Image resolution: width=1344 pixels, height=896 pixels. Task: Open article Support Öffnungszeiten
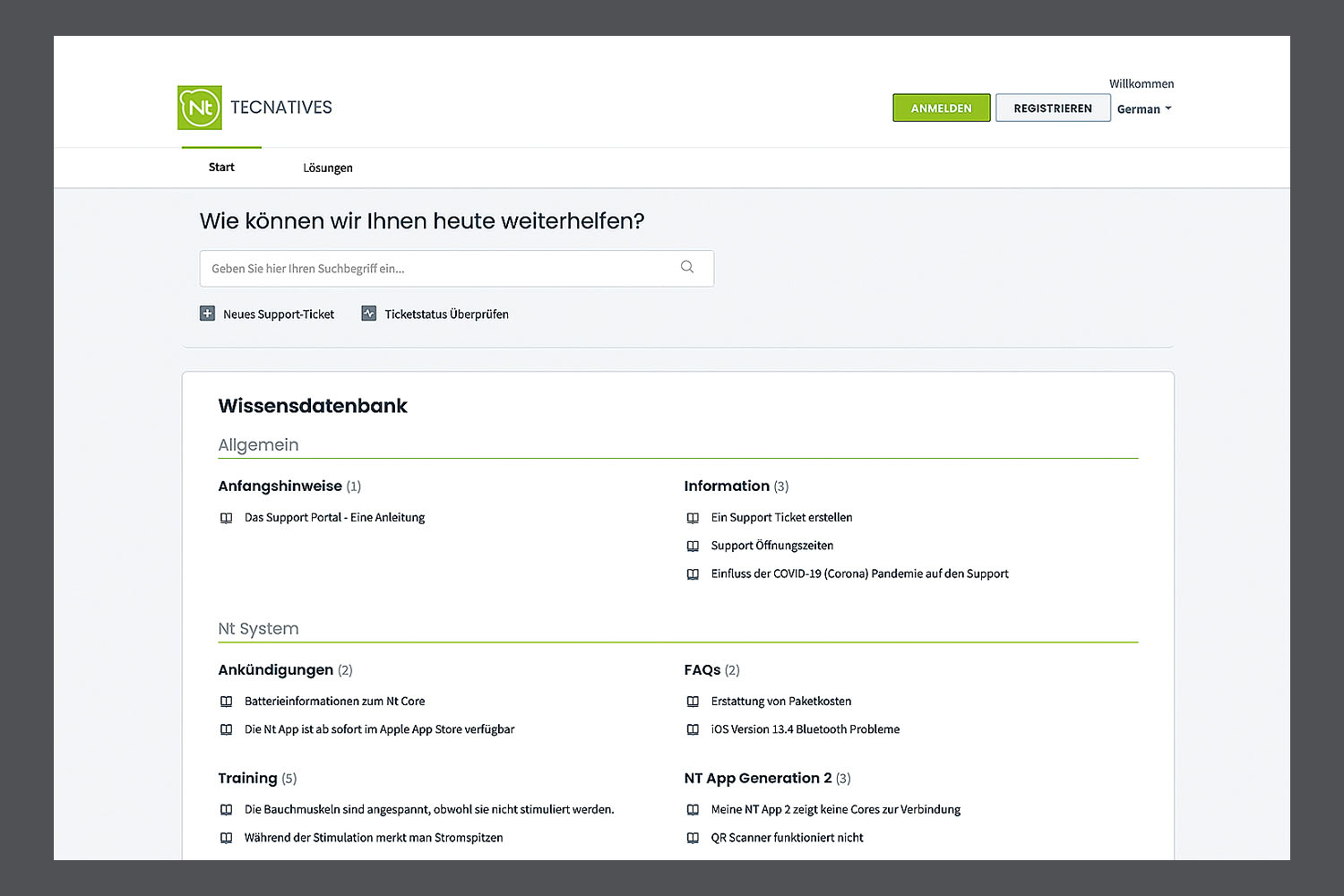[x=772, y=546]
